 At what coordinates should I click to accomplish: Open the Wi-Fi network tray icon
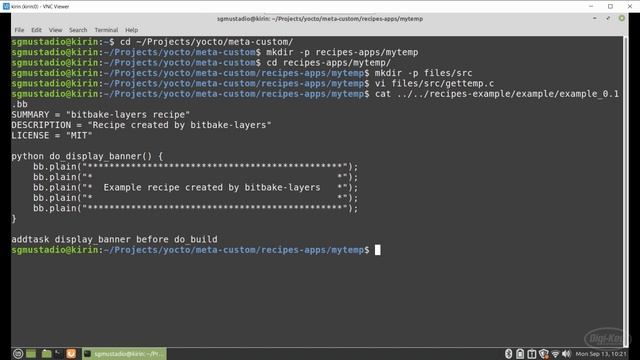click(555, 354)
